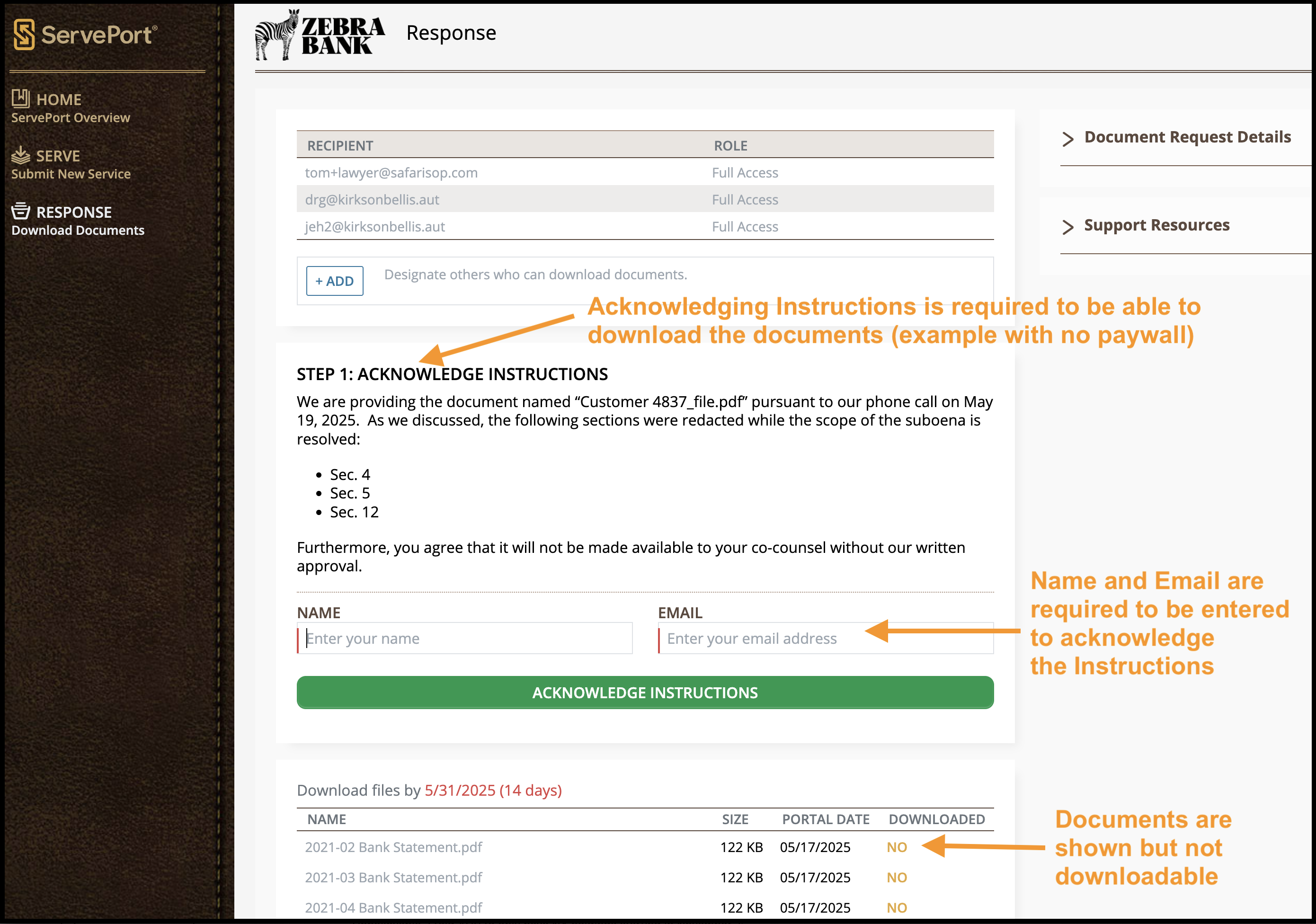Click the Sec. 4 bullet item

tap(350, 475)
